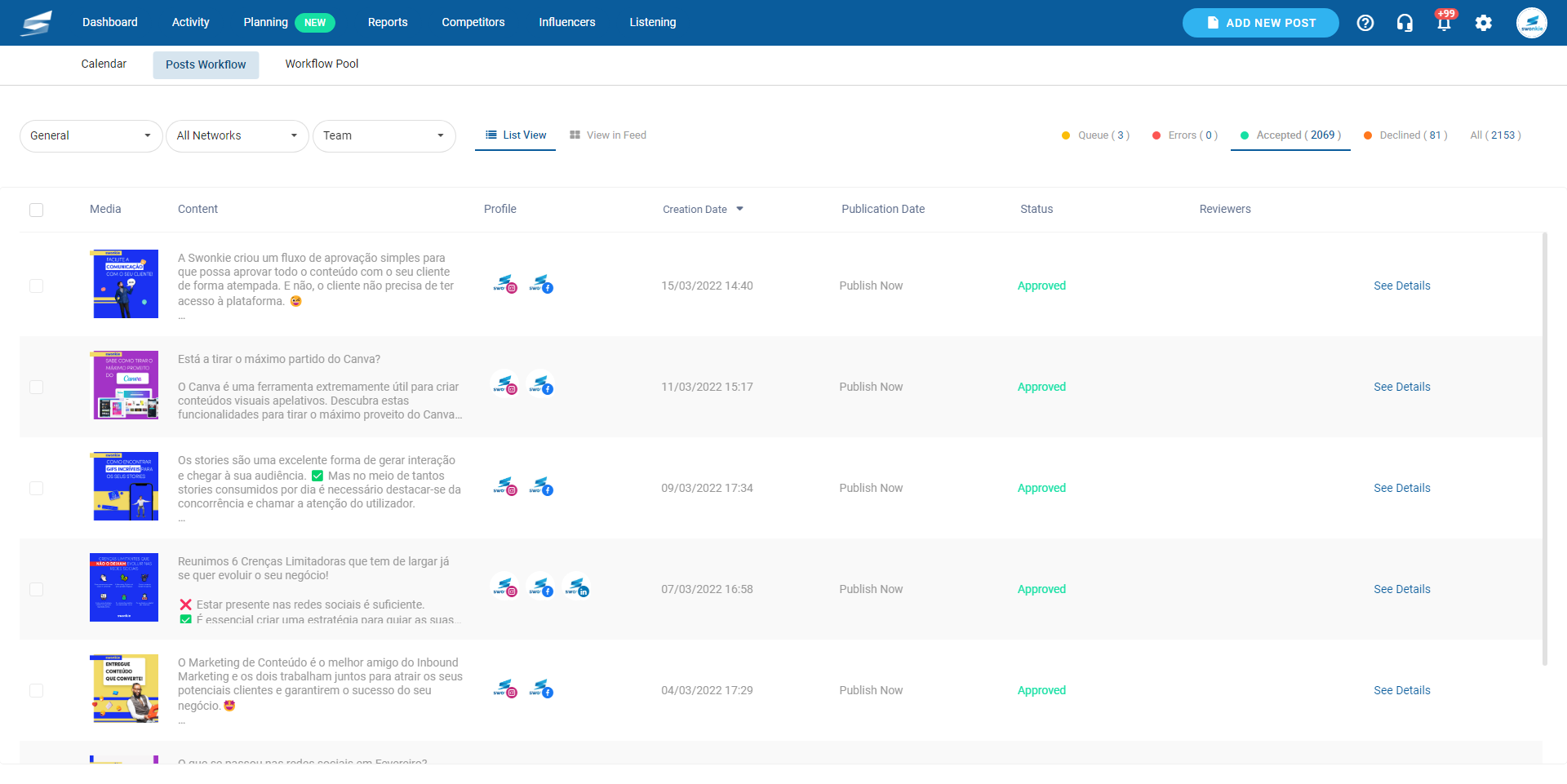The image size is (1567, 784).
Task: Click the document icon in Add New Post
Action: [1213, 23]
